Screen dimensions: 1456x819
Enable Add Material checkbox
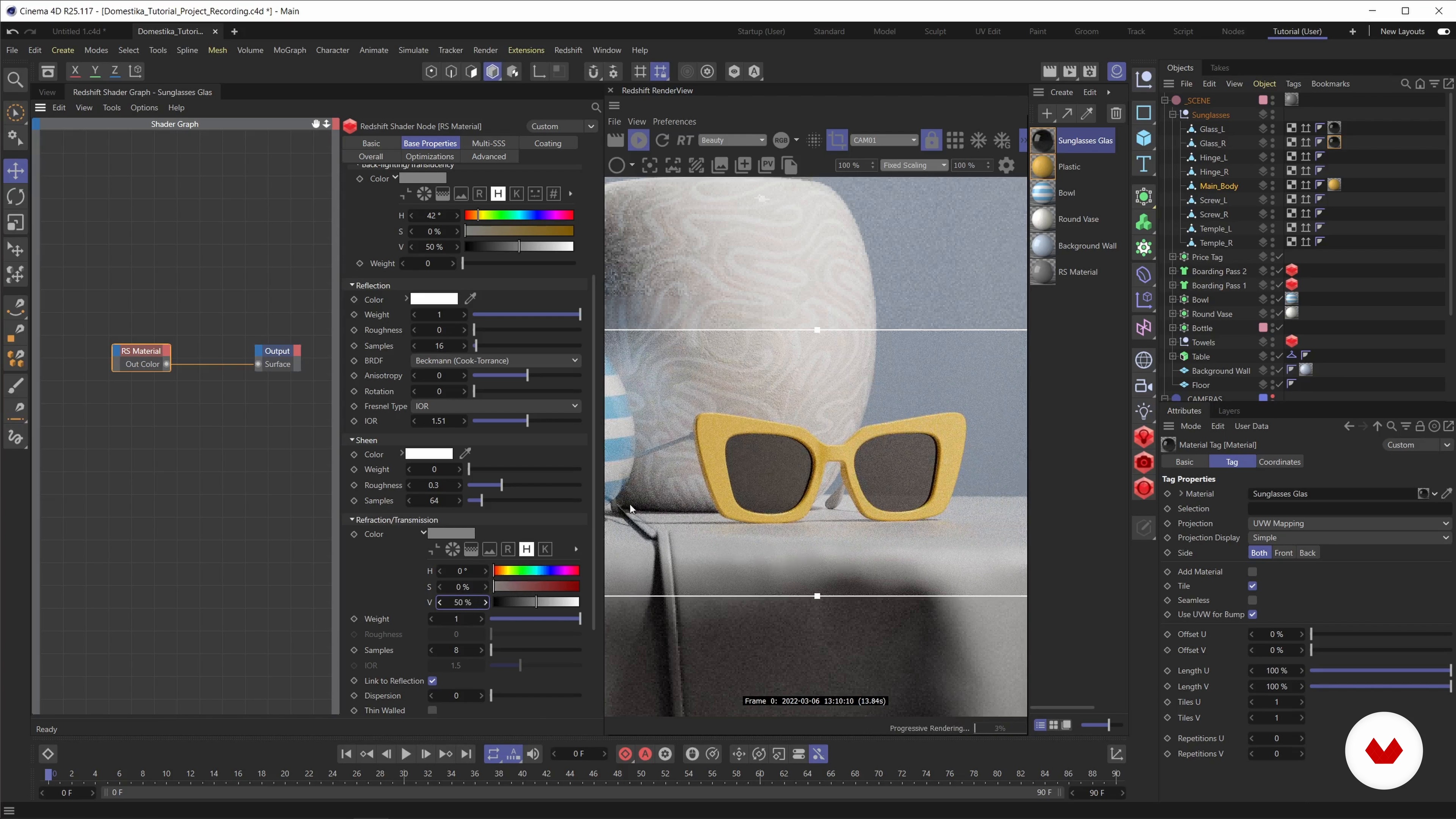tap(1252, 572)
